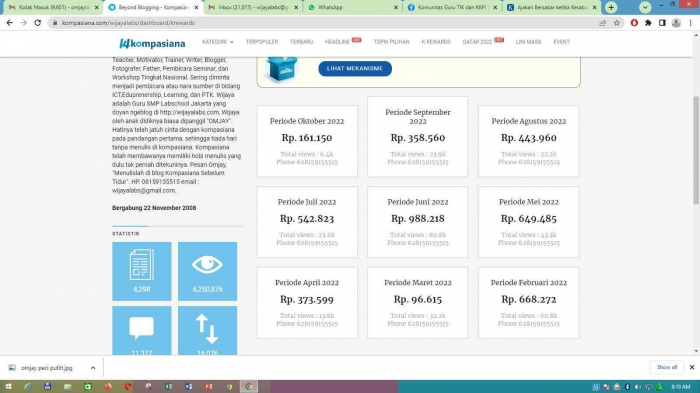
Task: Open the TOPIK PILIHAN menu item
Action: (391, 42)
